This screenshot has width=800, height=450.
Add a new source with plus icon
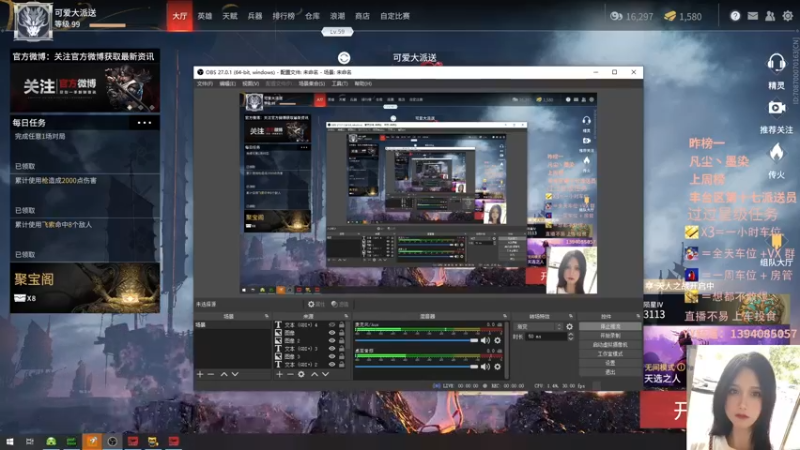(279, 374)
